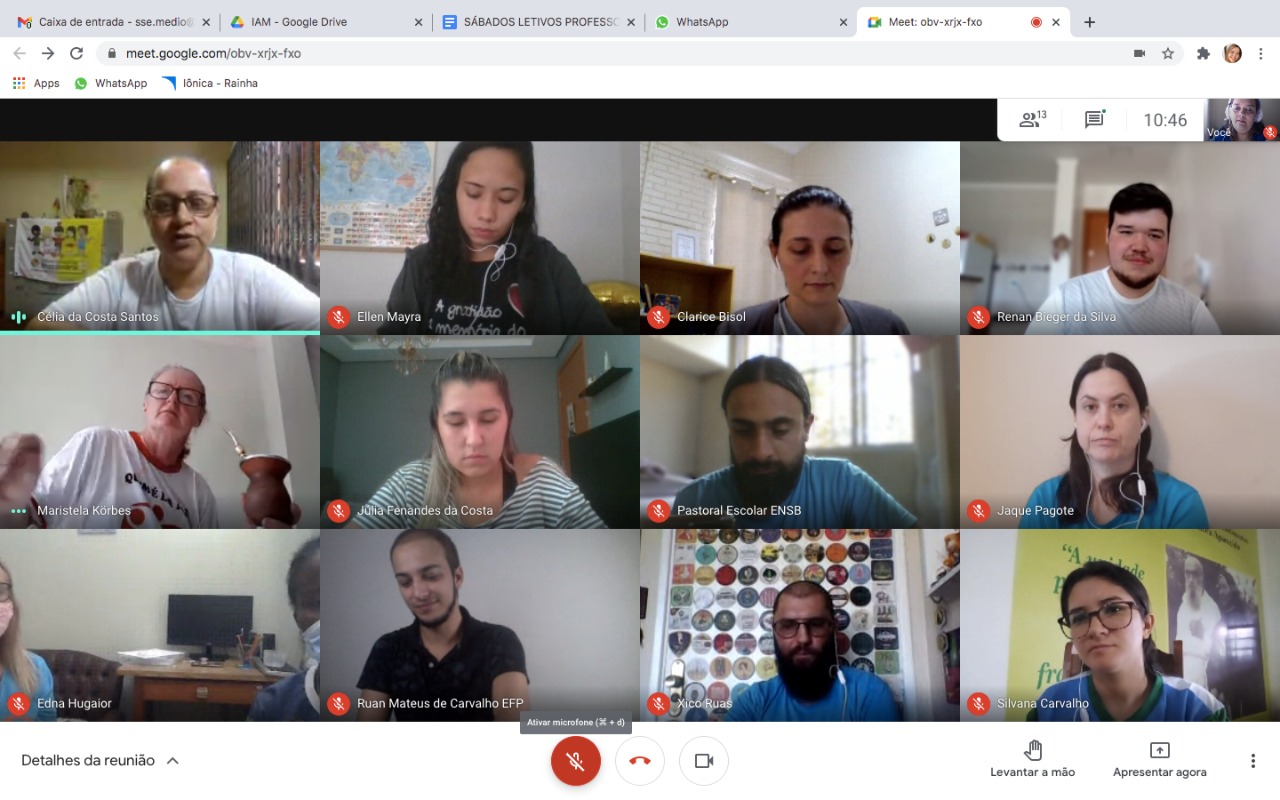Open the participants list icon
Screen dimensions: 1280x800
(x=1032, y=120)
